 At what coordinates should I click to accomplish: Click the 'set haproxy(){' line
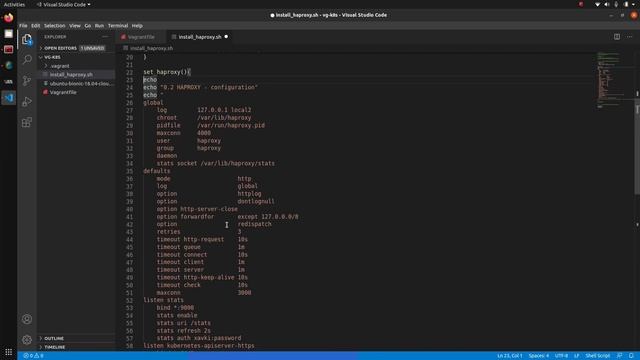[167, 72]
